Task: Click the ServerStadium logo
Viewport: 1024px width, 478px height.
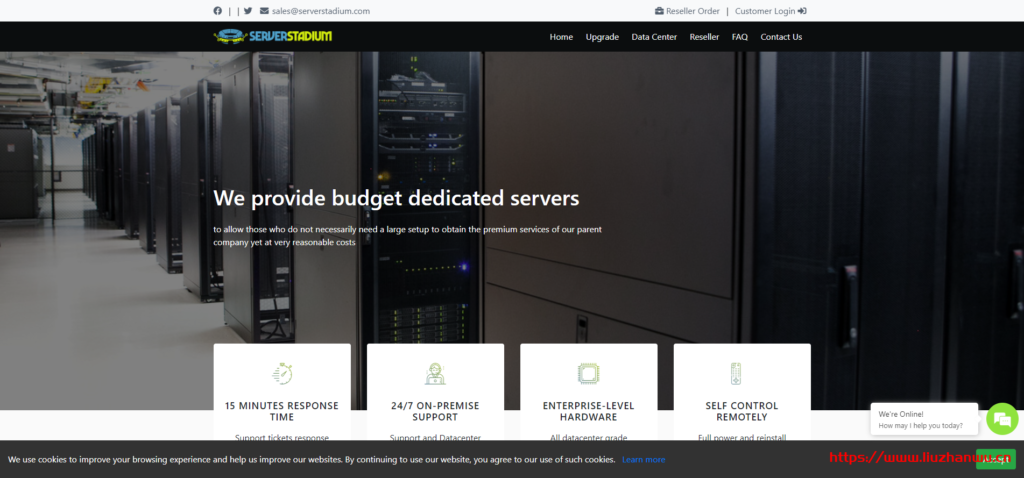Action: (x=272, y=37)
